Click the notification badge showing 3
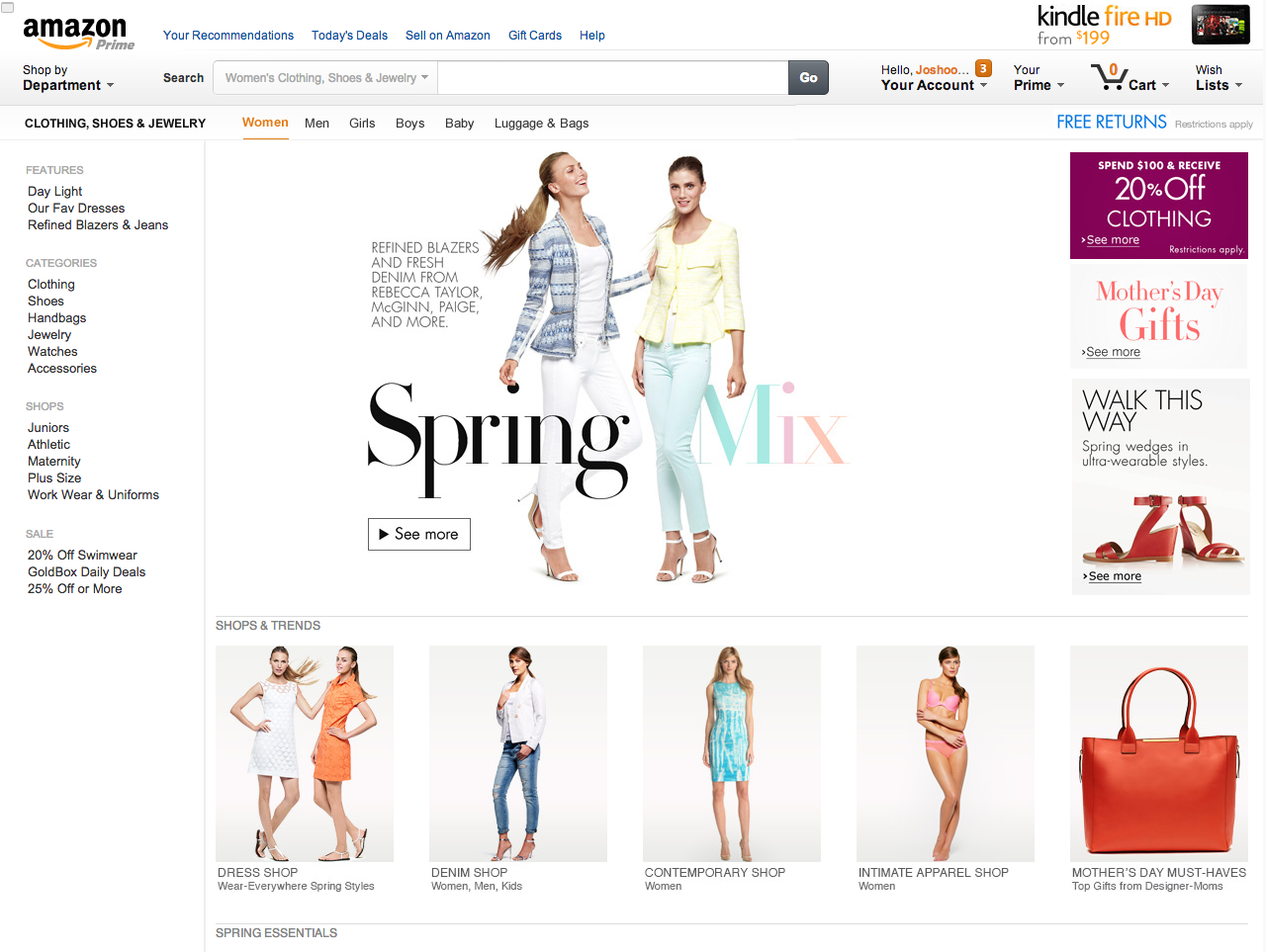The height and width of the screenshot is (952, 1266). coord(983,68)
